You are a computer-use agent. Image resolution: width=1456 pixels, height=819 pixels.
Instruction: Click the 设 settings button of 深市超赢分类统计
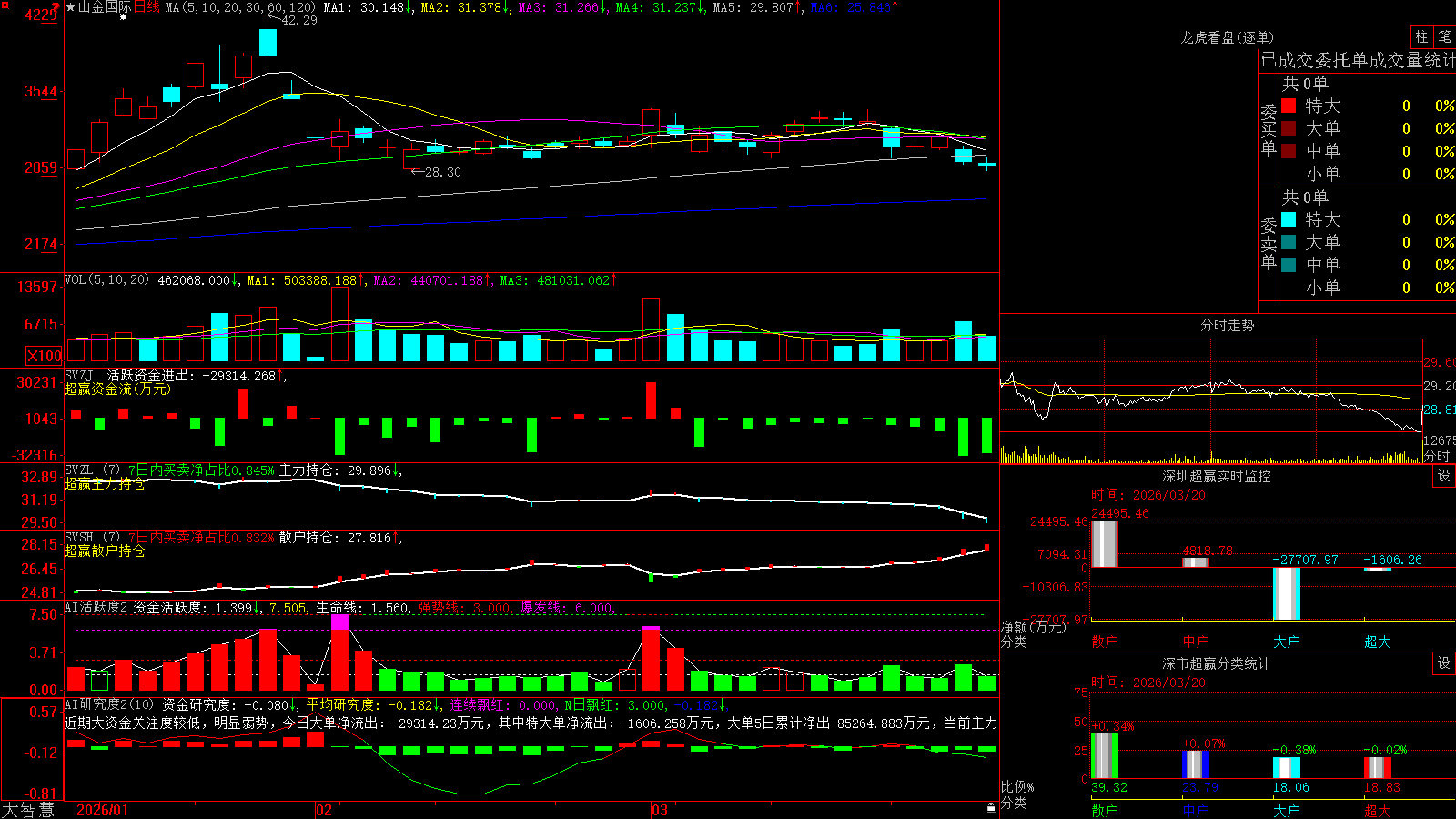coord(1444,663)
